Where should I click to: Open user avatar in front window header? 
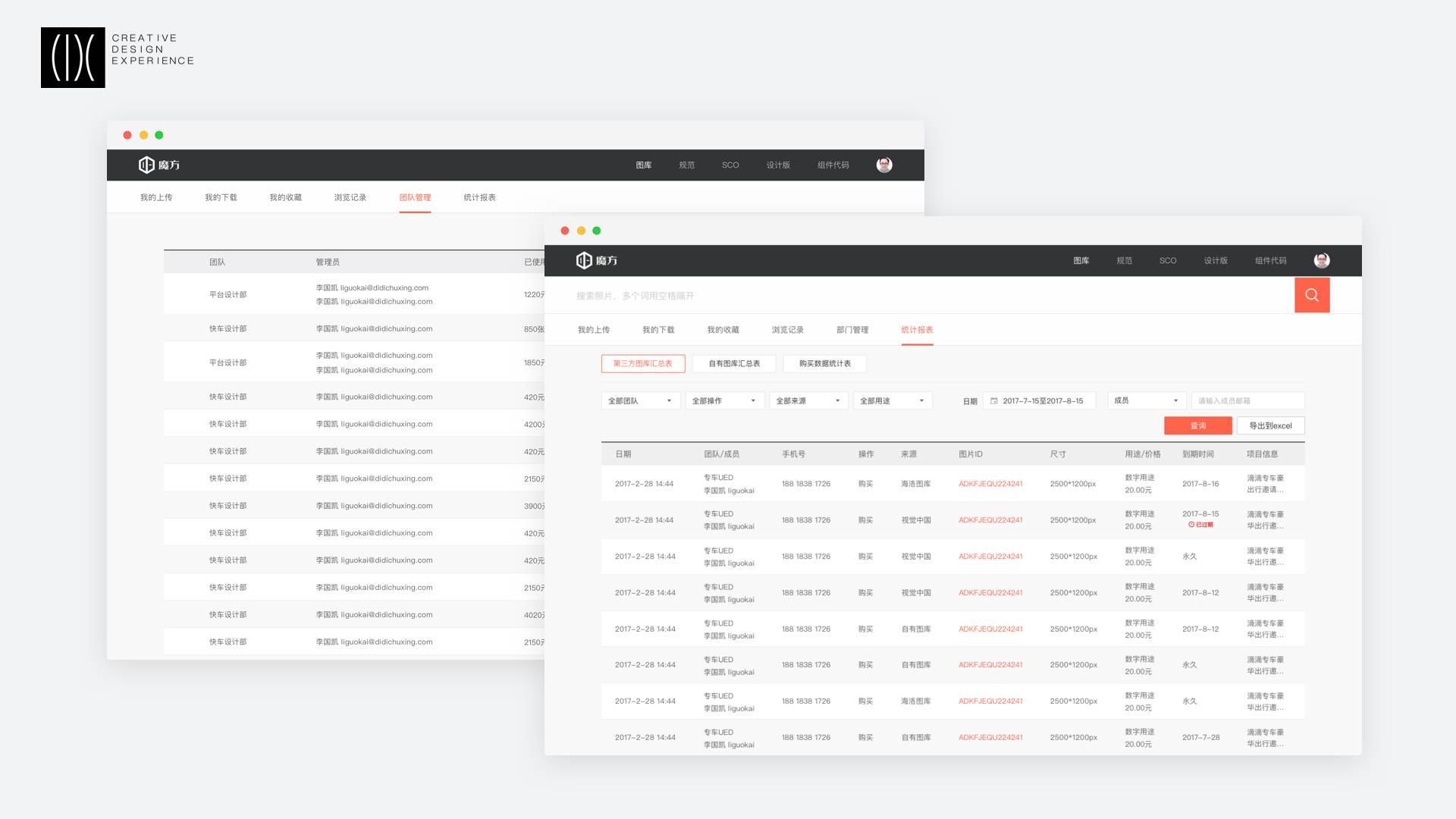(1321, 260)
